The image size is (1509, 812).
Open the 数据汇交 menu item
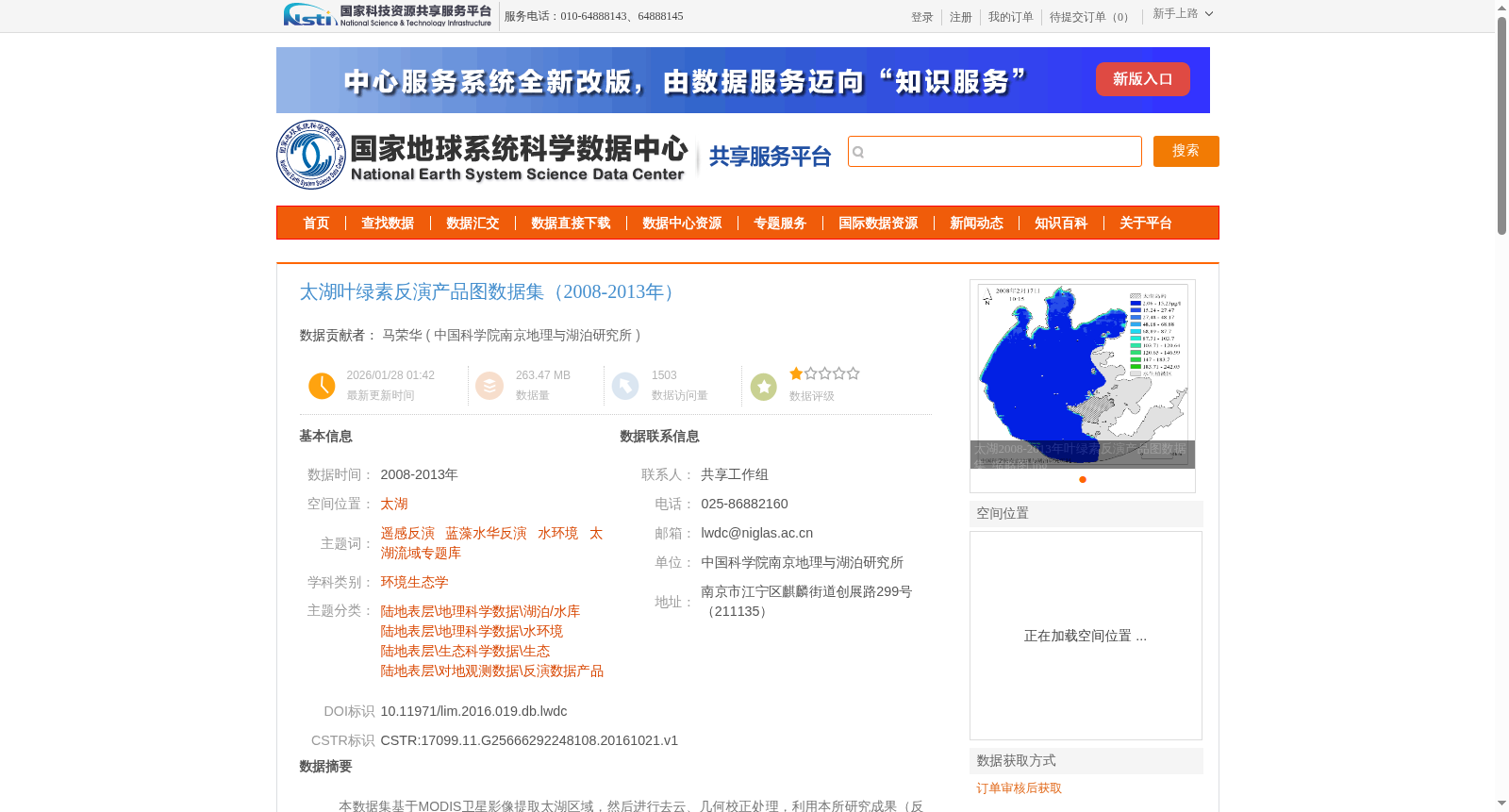click(x=473, y=224)
